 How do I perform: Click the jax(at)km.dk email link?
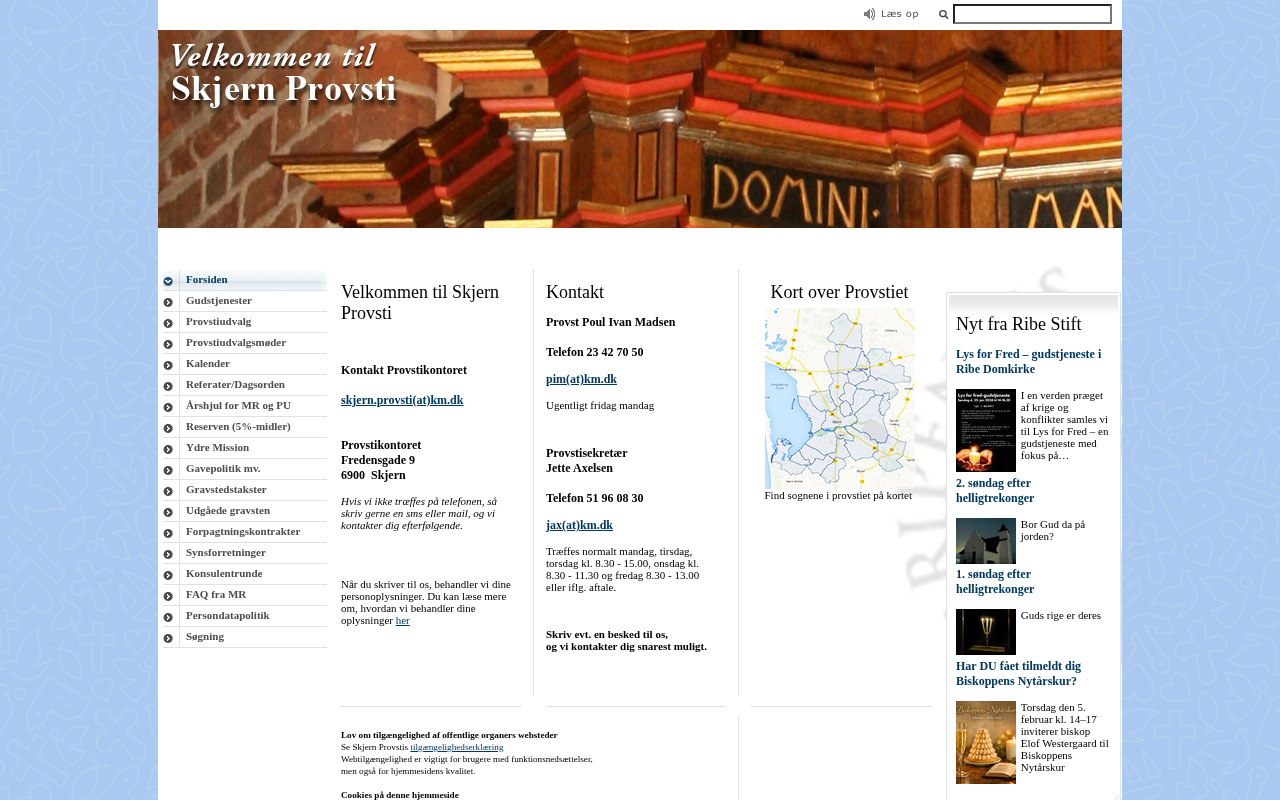coord(579,525)
